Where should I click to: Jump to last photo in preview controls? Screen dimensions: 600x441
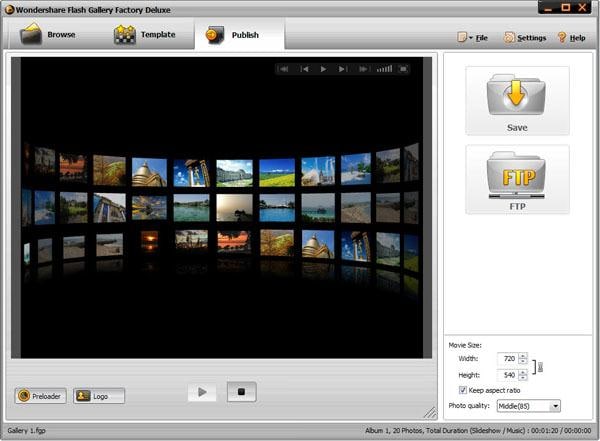point(363,69)
